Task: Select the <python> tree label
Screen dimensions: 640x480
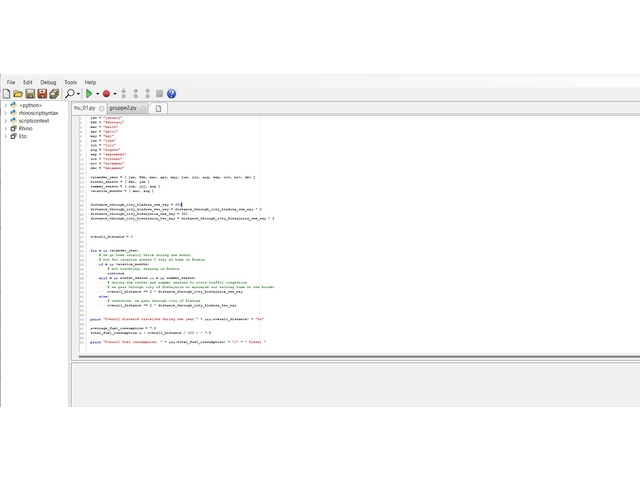Action: pos(31,105)
